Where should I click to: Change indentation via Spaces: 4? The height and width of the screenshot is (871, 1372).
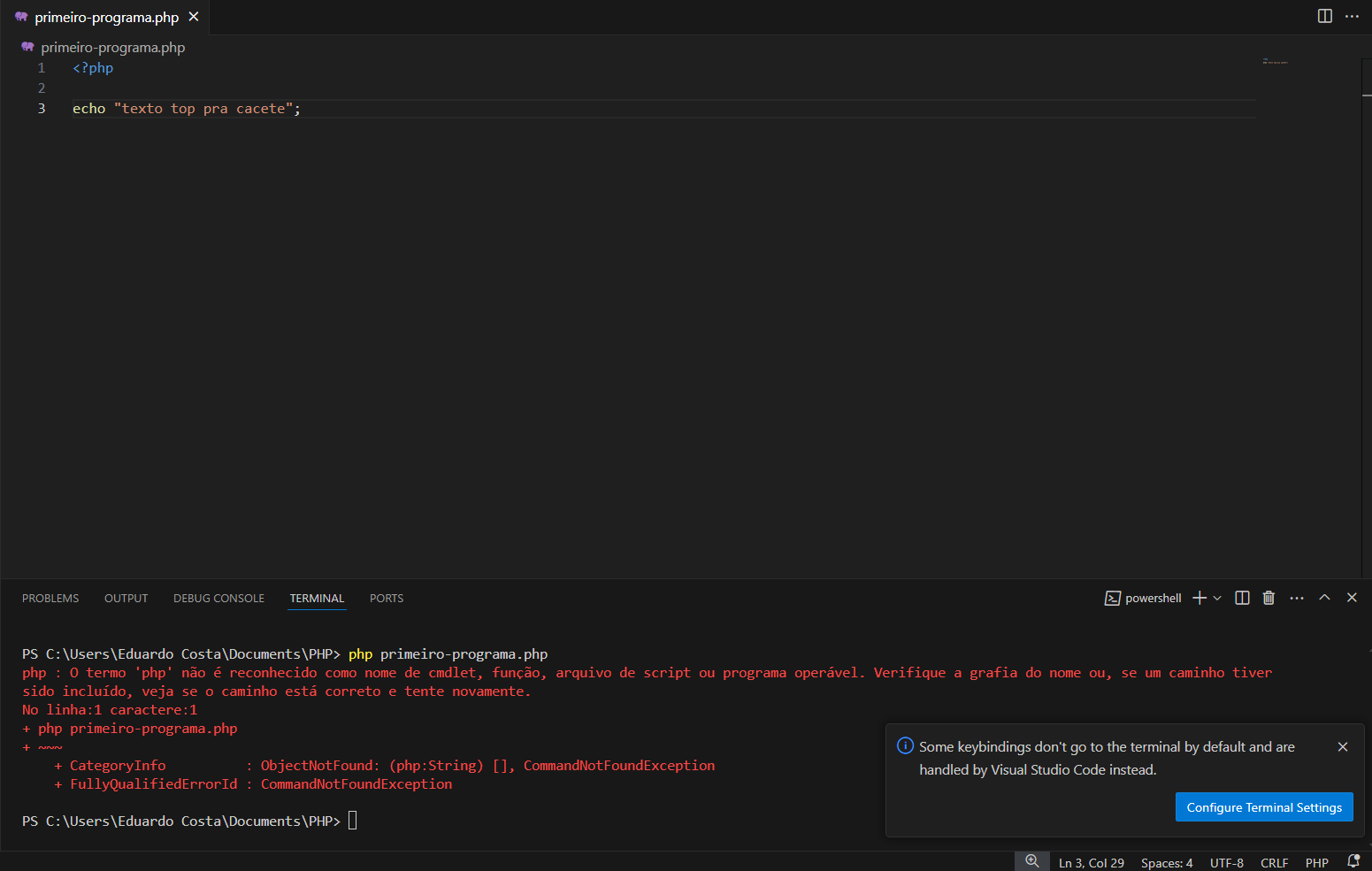point(1167,863)
